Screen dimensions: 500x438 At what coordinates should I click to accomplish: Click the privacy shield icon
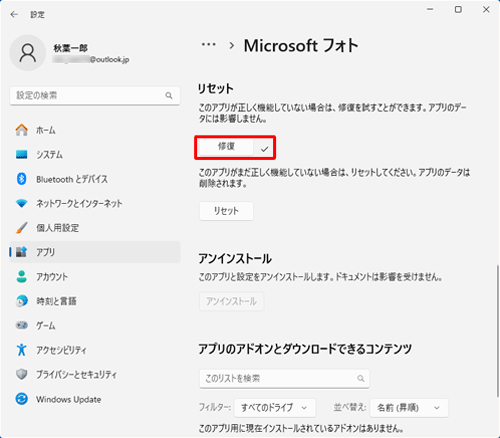click(x=22, y=374)
